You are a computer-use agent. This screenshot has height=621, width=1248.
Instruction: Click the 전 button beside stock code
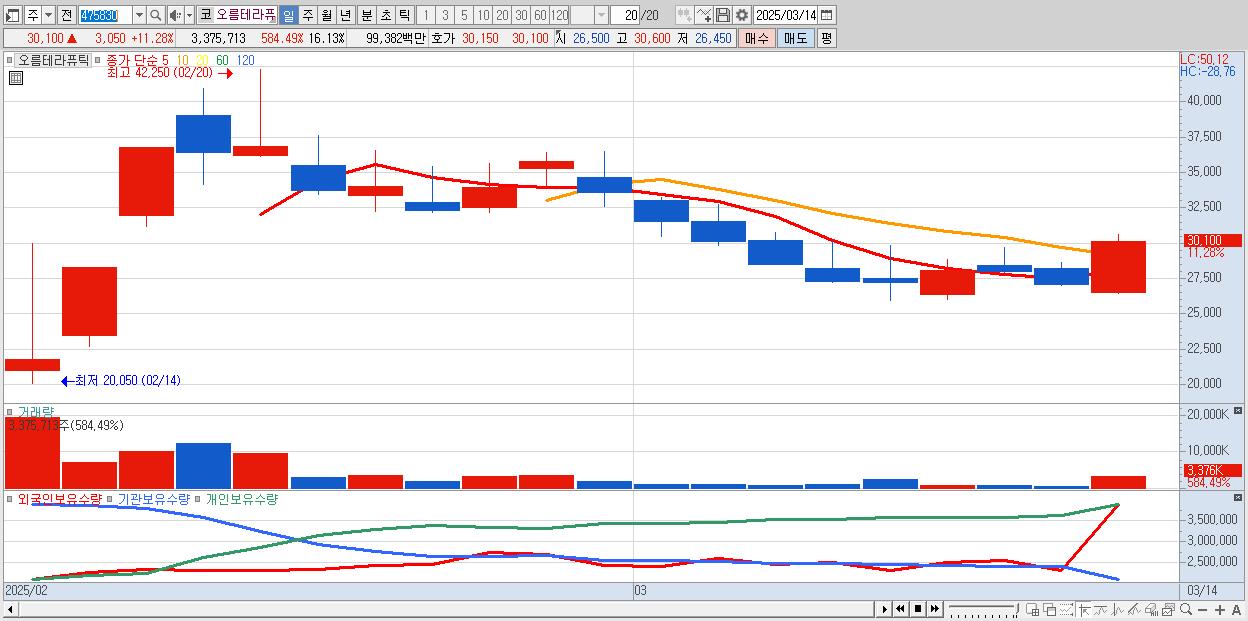pos(67,15)
